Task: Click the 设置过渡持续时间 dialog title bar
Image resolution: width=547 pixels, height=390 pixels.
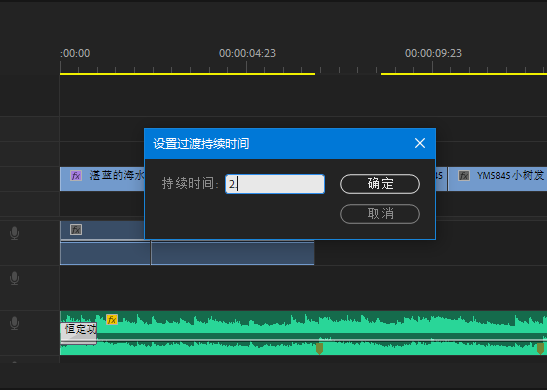Action: 290,143
